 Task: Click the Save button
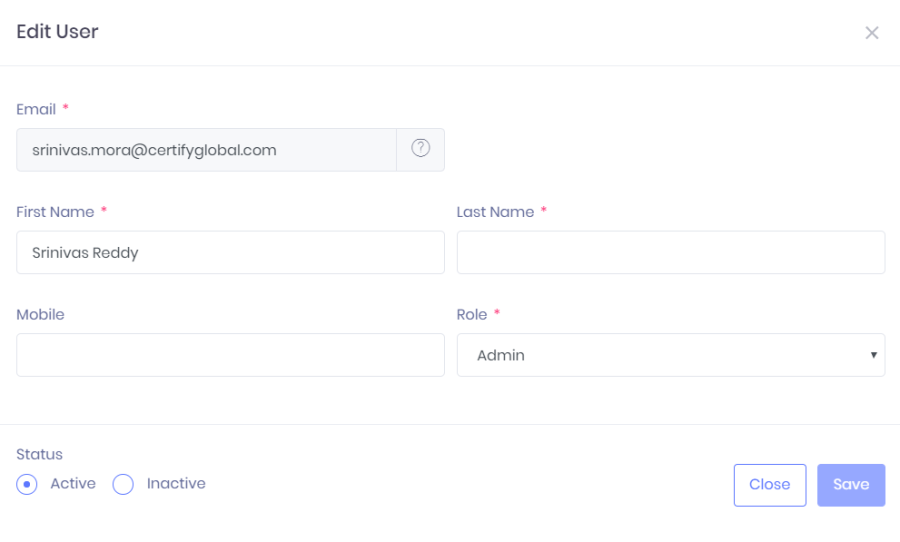pos(851,485)
